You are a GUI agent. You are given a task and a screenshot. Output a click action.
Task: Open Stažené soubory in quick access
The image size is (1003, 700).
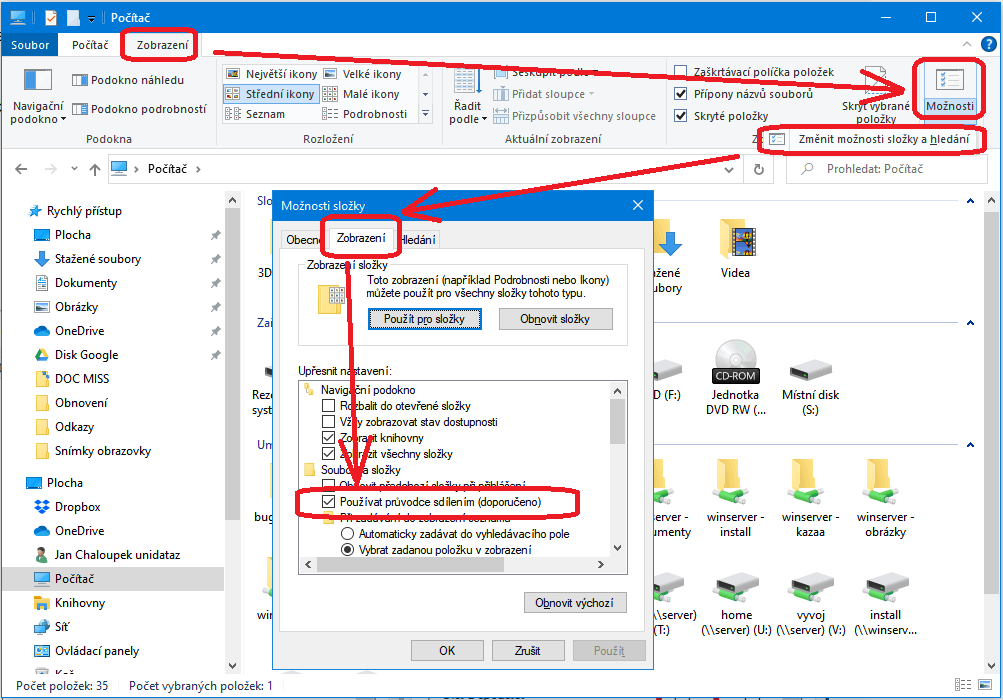(97, 259)
